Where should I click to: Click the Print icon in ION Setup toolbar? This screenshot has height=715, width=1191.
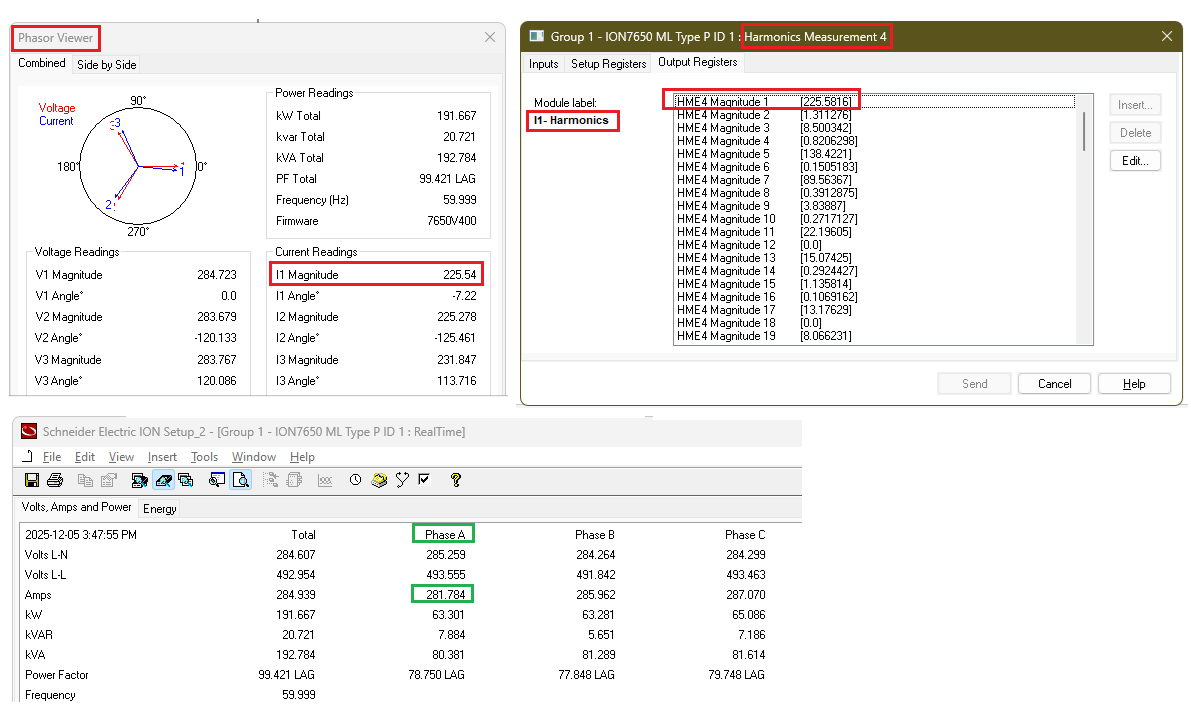point(55,480)
